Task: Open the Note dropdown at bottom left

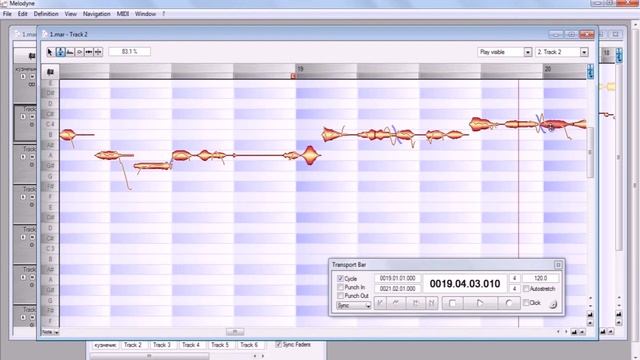Action: (x=50, y=332)
